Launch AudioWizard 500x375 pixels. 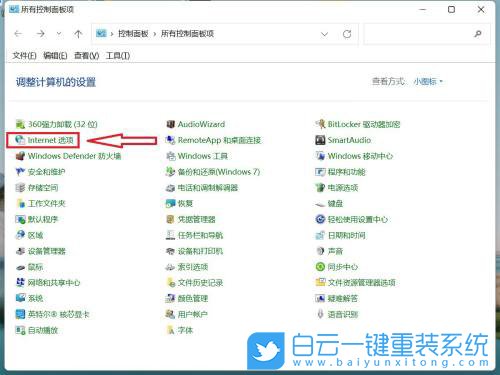tap(196, 124)
